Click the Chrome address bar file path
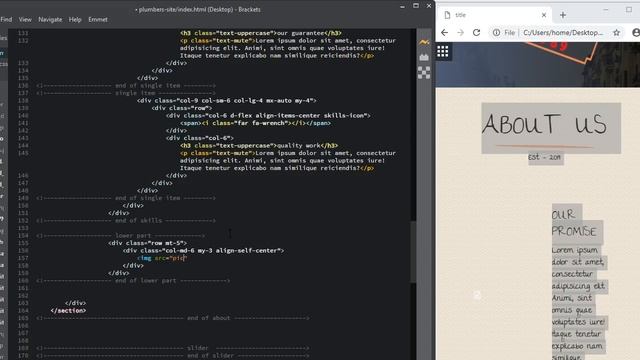The height and width of the screenshot is (360, 640). click(x=562, y=32)
